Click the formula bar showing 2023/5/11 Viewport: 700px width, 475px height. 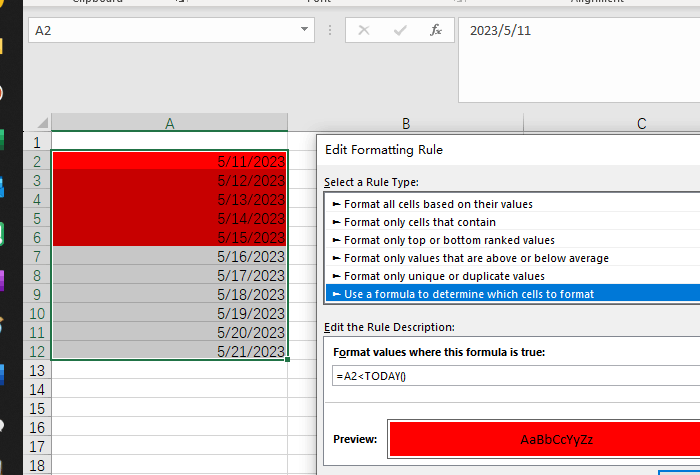[x=579, y=60]
